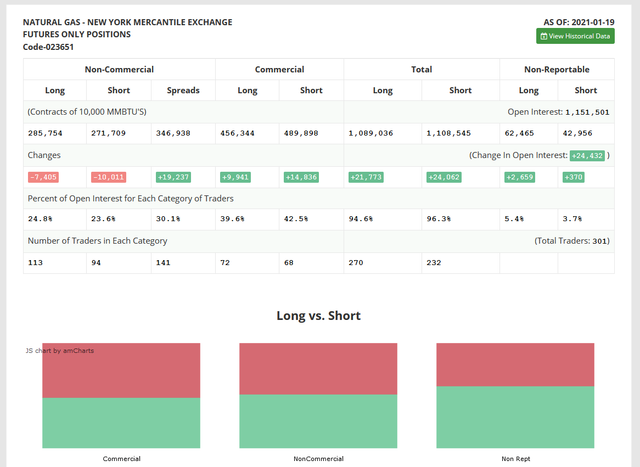Viewport: 640px width, 467px height.
Task: Select the Commercial column header
Action: 280,69
